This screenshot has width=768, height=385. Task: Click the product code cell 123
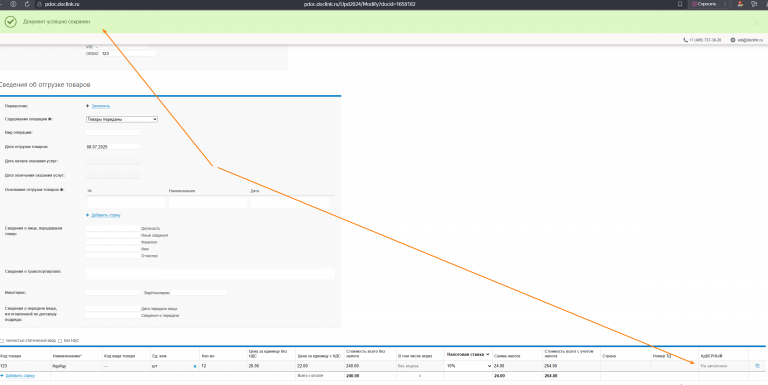pos(25,366)
